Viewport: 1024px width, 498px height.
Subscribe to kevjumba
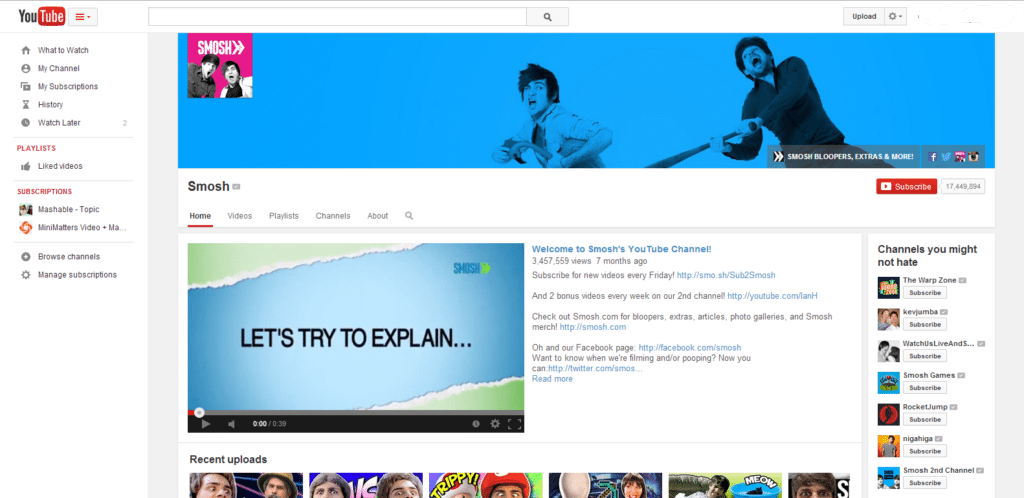coord(925,324)
